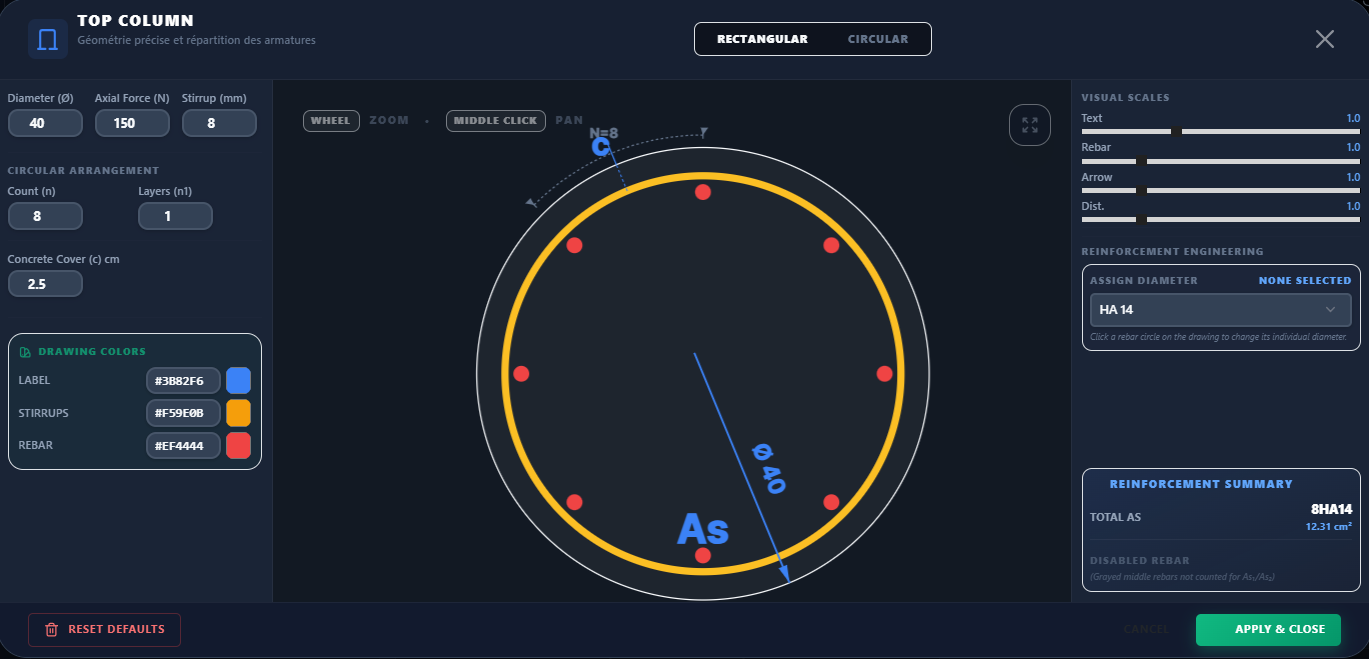Click the CANCEL option
Viewport: 1369px width, 659px height.
click(x=1146, y=630)
